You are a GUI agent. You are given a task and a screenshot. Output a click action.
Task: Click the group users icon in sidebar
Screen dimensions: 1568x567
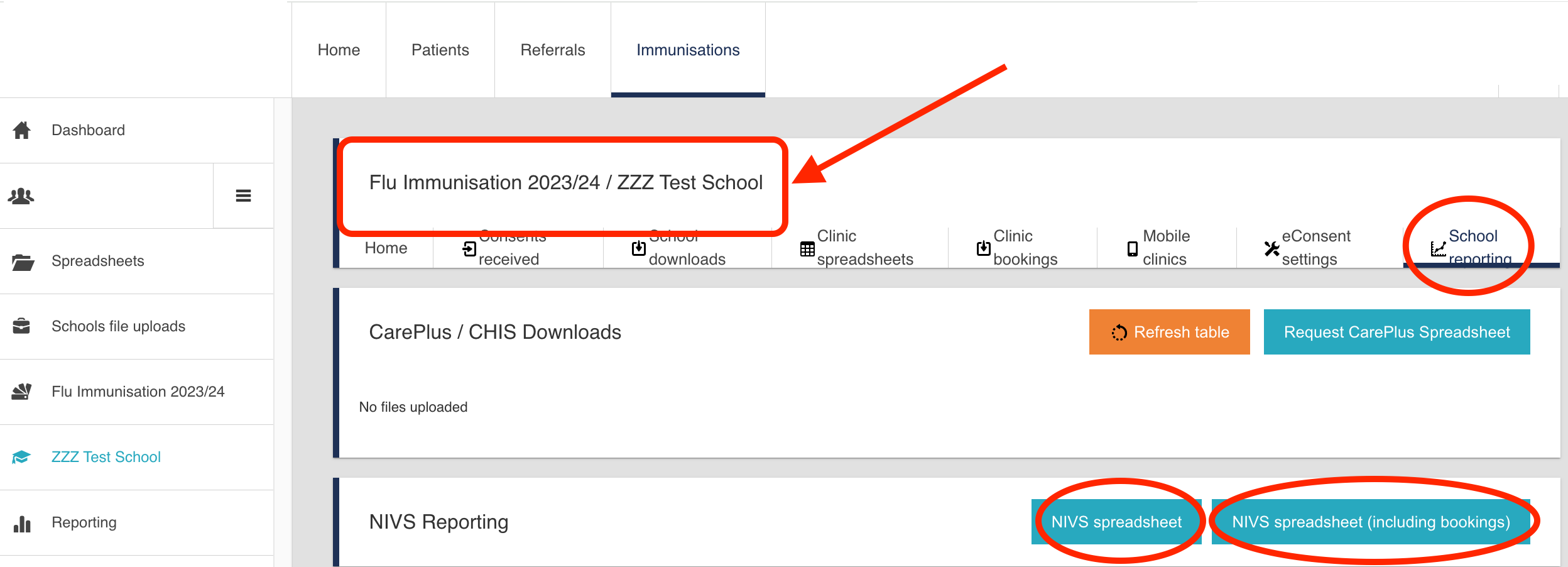pyautogui.click(x=21, y=196)
